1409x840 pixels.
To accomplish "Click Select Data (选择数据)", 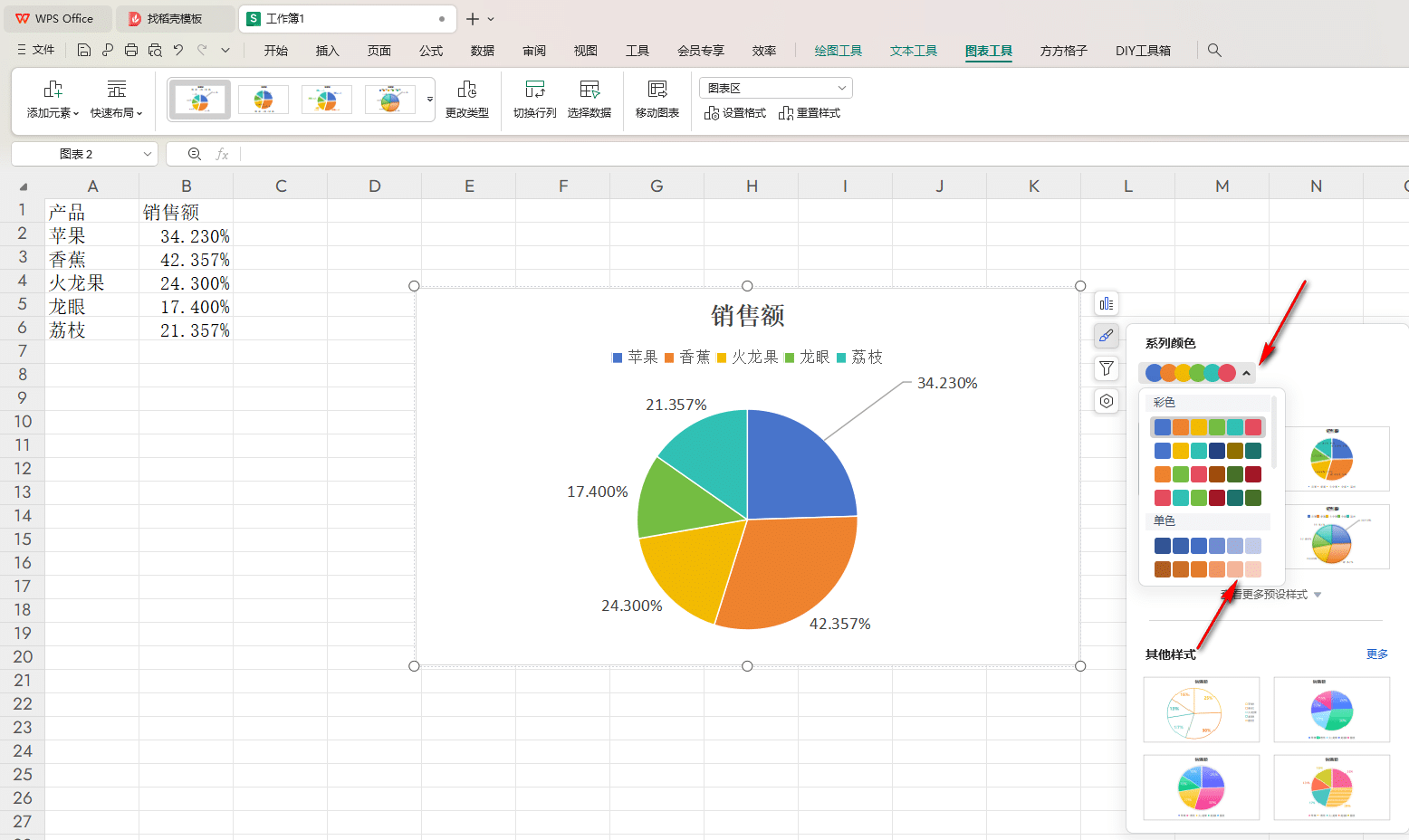I will coord(589,99).
